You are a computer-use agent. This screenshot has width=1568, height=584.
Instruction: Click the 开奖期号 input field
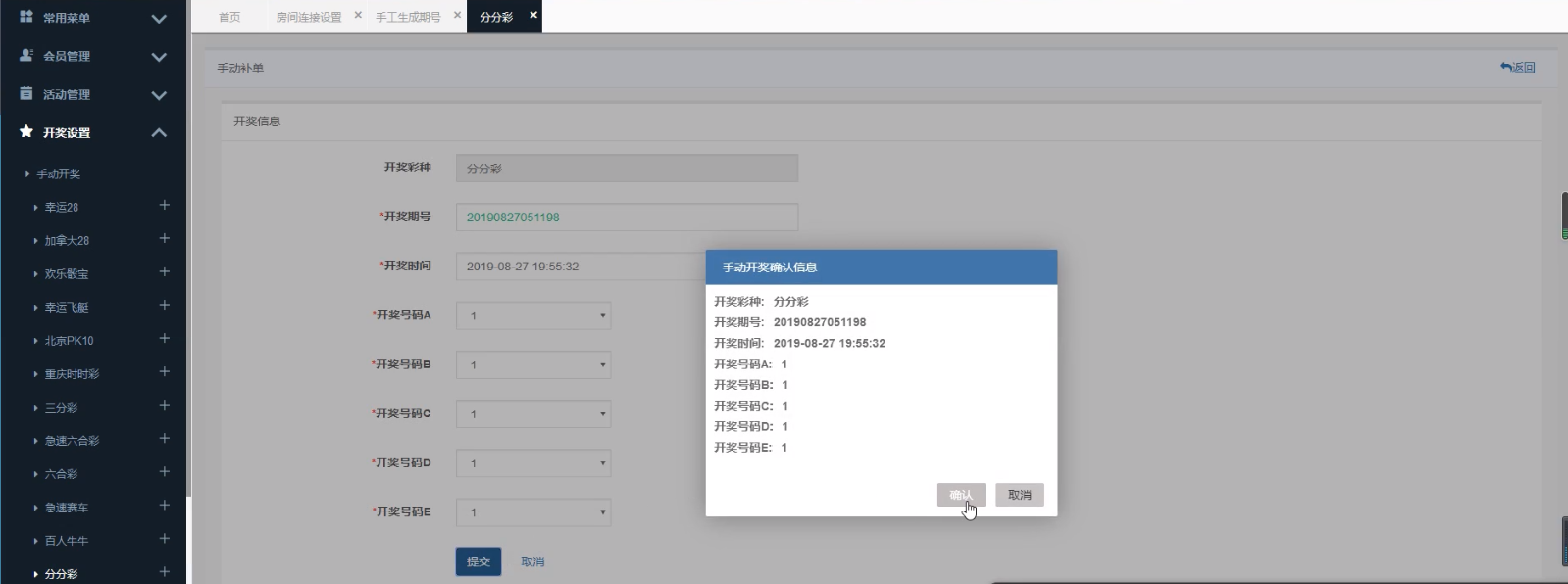pyautogui.click(x=627, y=218)
